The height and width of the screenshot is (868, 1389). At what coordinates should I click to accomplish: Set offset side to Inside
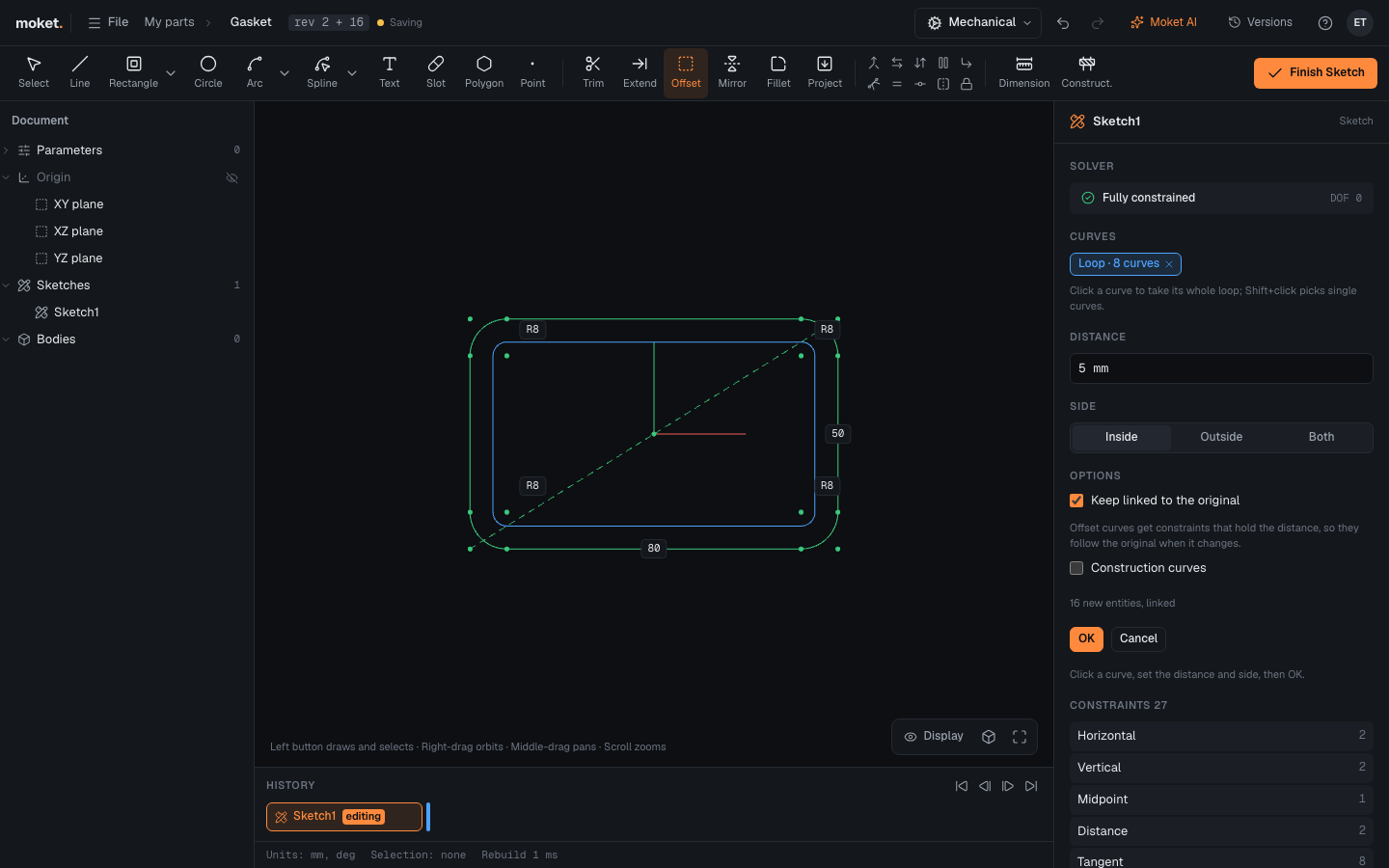coord(1121,437)
